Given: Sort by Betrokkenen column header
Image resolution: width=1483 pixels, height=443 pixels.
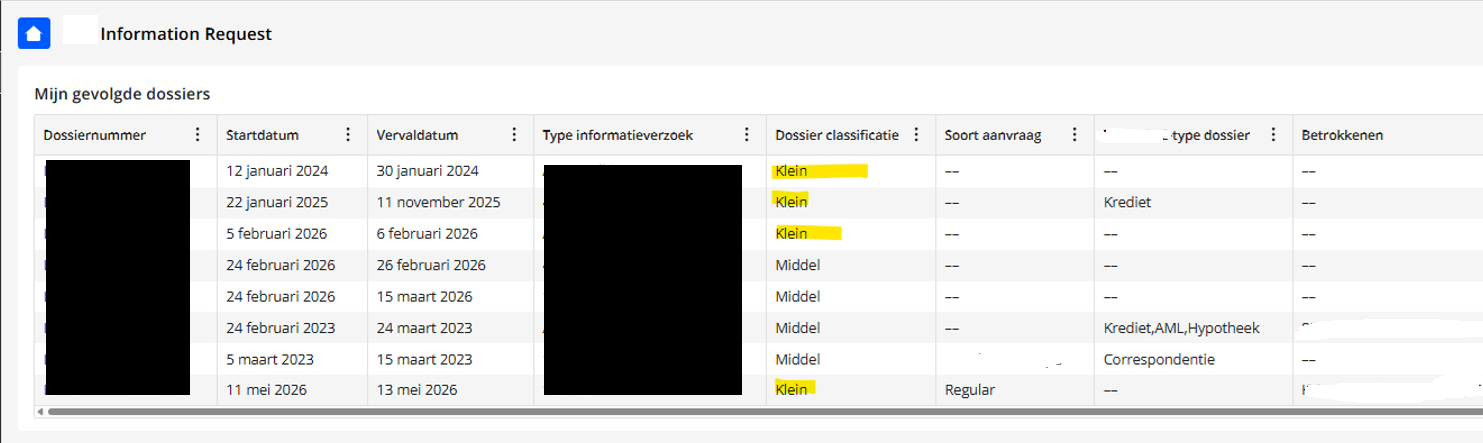Looking at the screenshot, I should (1342, 135).
